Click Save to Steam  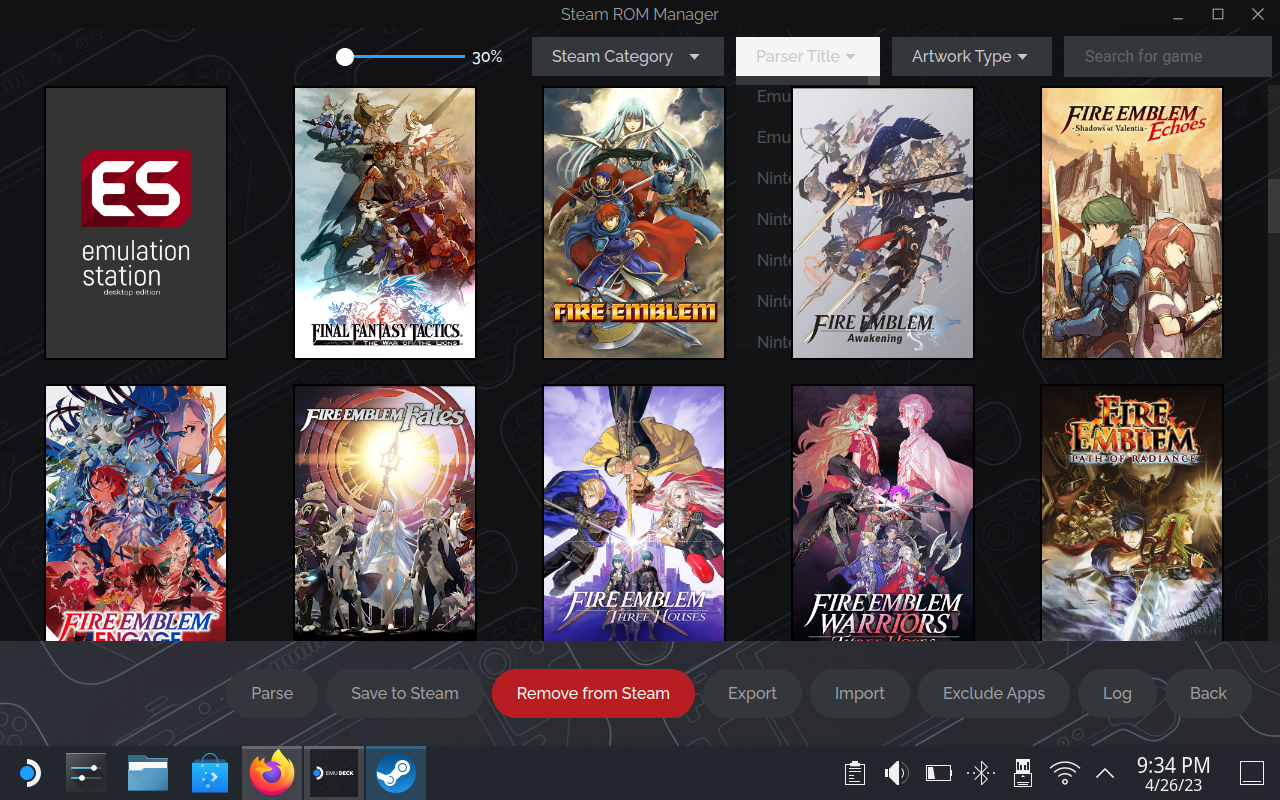point(403,693)
